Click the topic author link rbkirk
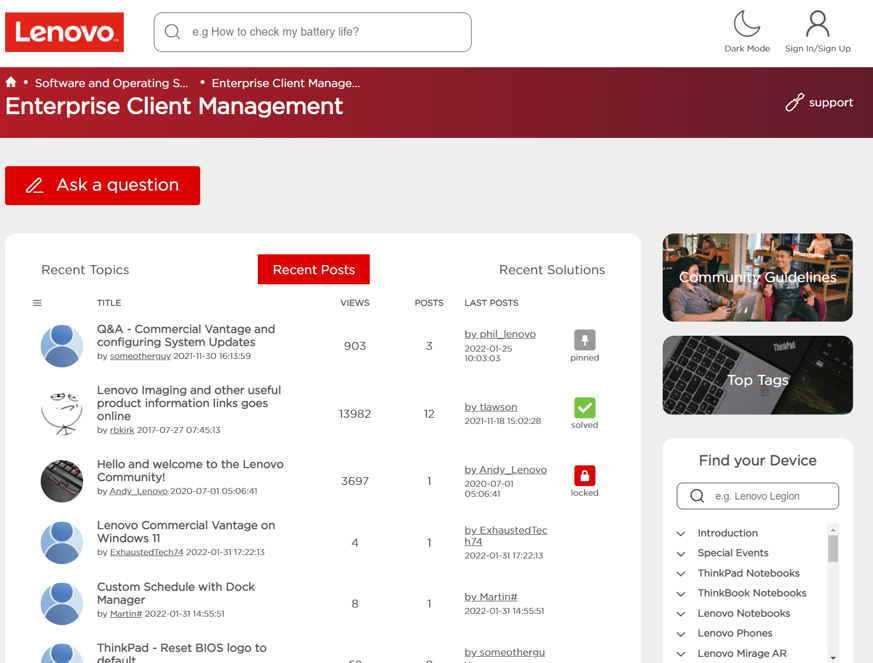Image resolution: width=873 pixels, height=663 pixels. [122, 430]
